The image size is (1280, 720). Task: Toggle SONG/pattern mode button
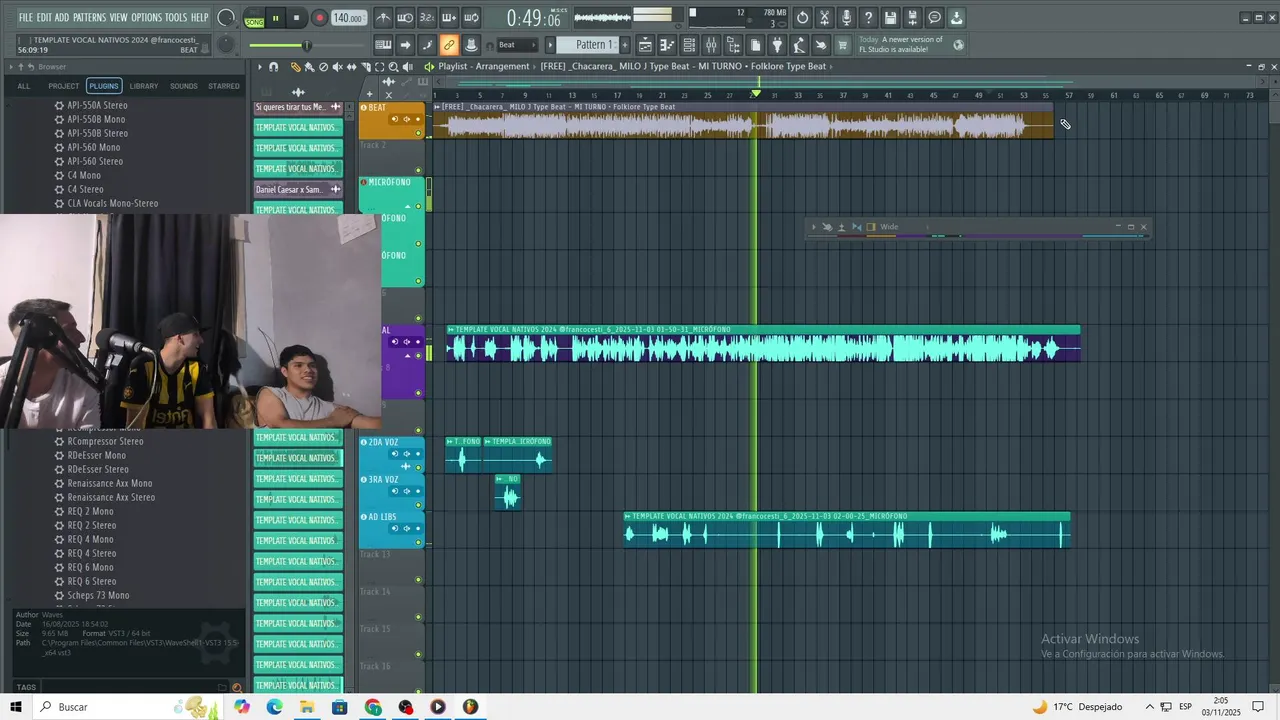click(255, 18)
